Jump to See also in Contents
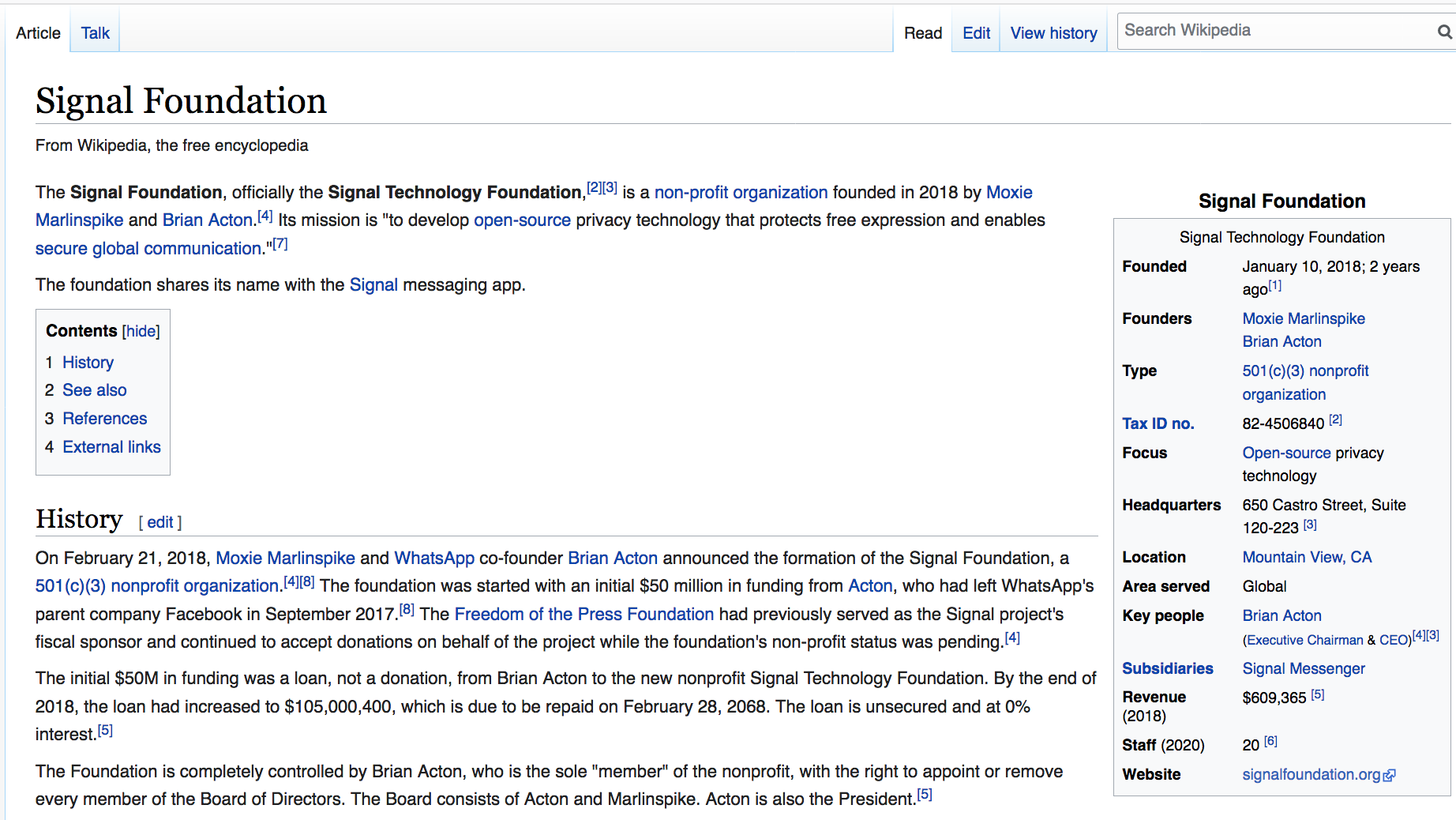Viewport: 1456px width, 820px height. [94, 390]
